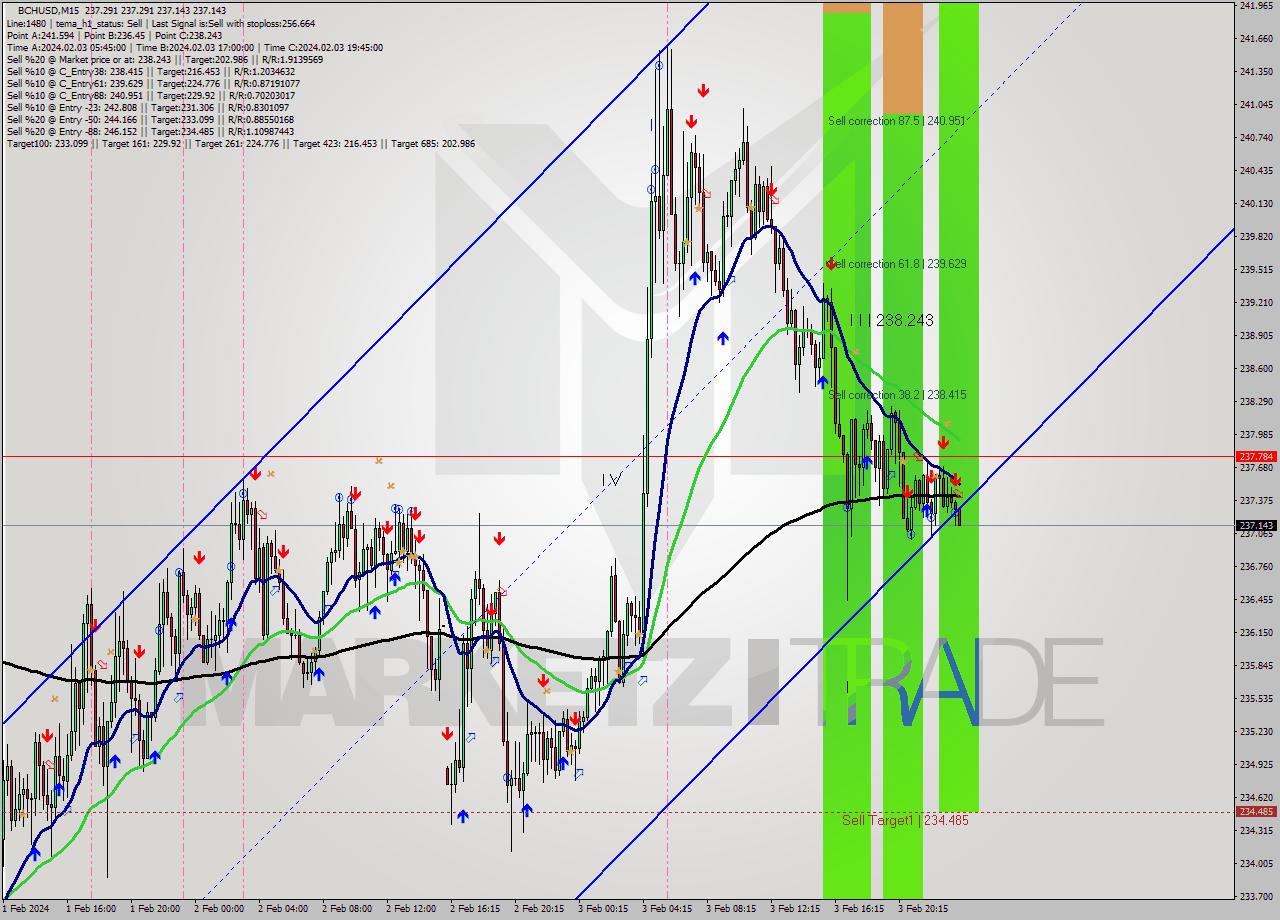This screenshot has width=1280, height=920.
Task: Click the '1 Feb 16:00' time label
Action: point(91,909)
